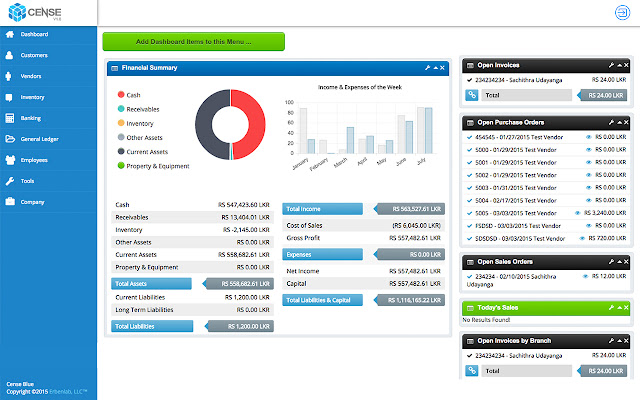This screenshot has width=640, height=400.
Task: Close Open Invoices by Branch widget
Action: click(x=626, y=341)
